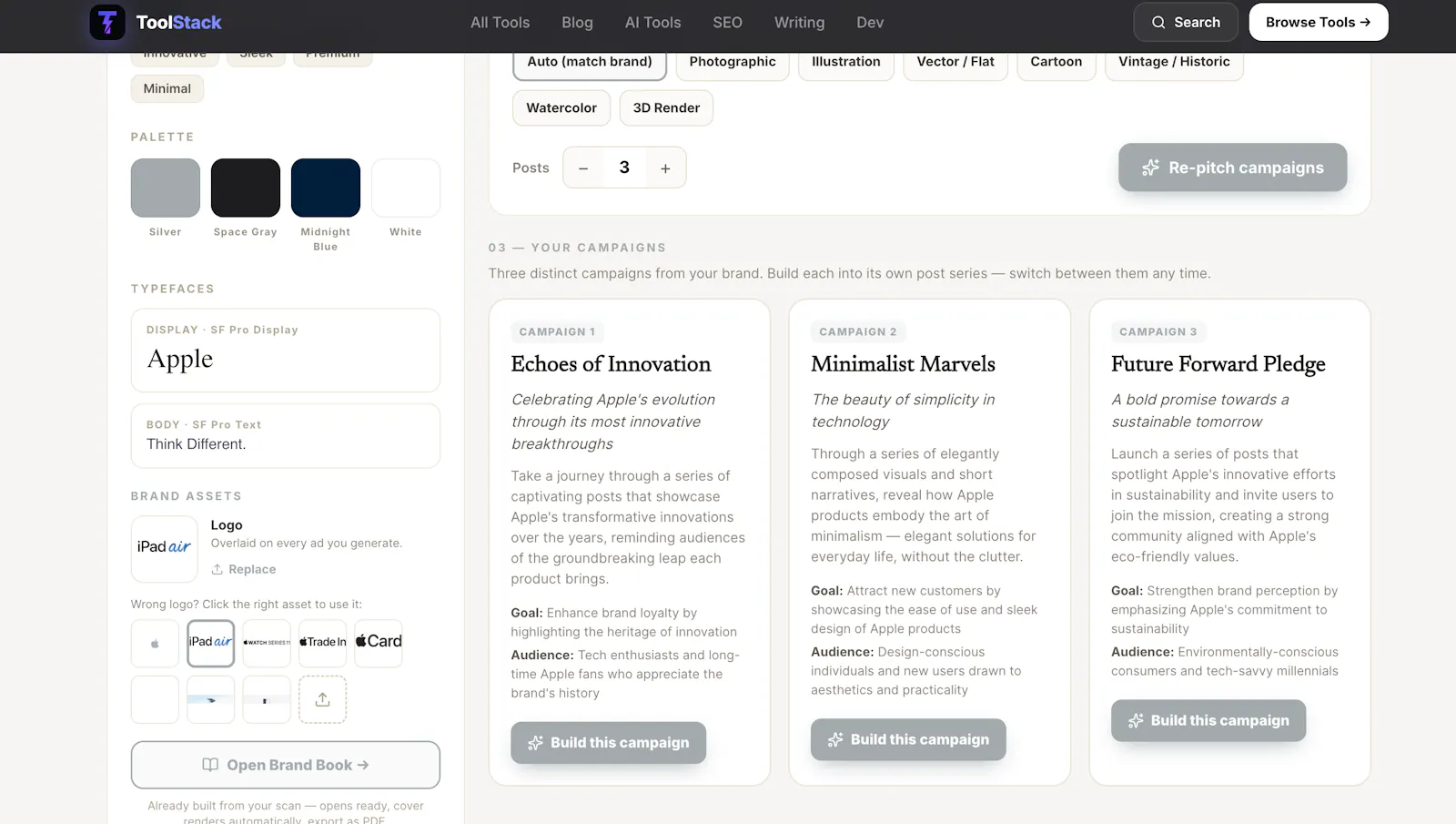This screenshot has width=1456, height=824.
Task: Click the upload asset dashed tile
Action: click(322, 699)
